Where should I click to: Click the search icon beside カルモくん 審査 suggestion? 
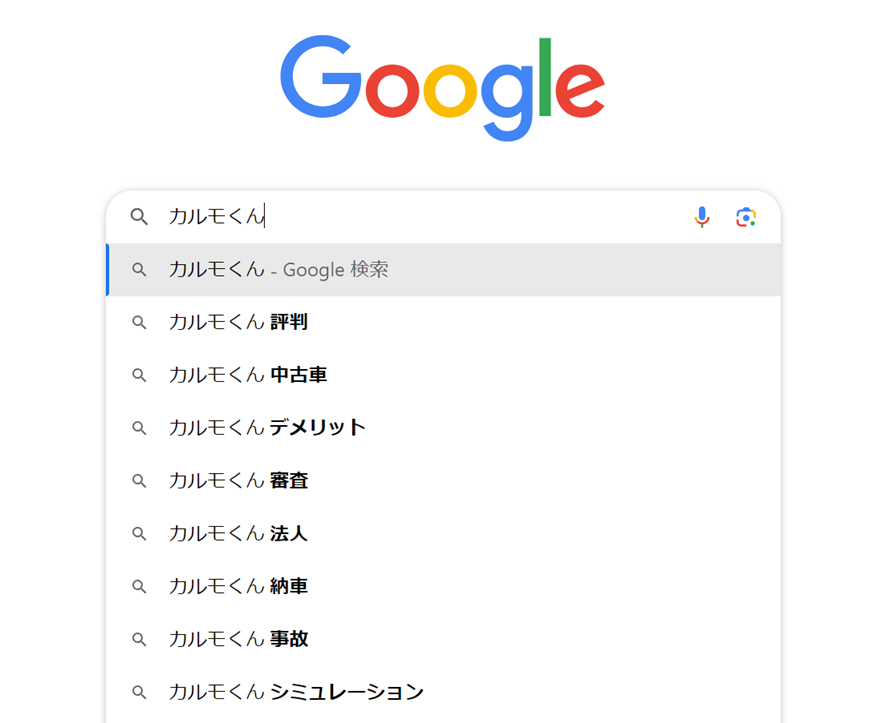click(x=139, y=480)
